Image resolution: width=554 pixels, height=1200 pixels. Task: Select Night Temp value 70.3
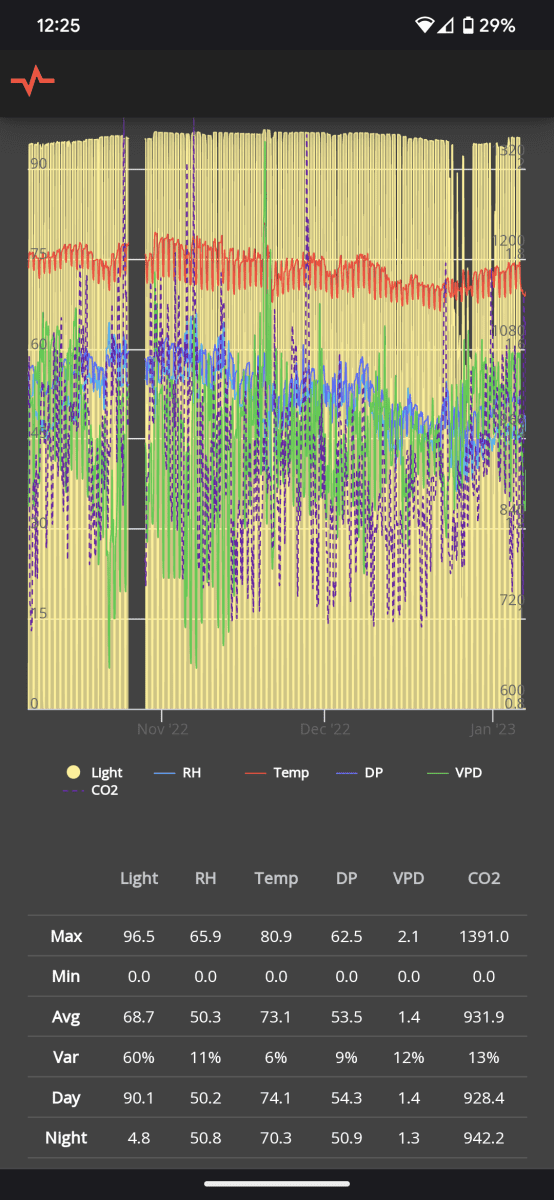point(276,1137)
